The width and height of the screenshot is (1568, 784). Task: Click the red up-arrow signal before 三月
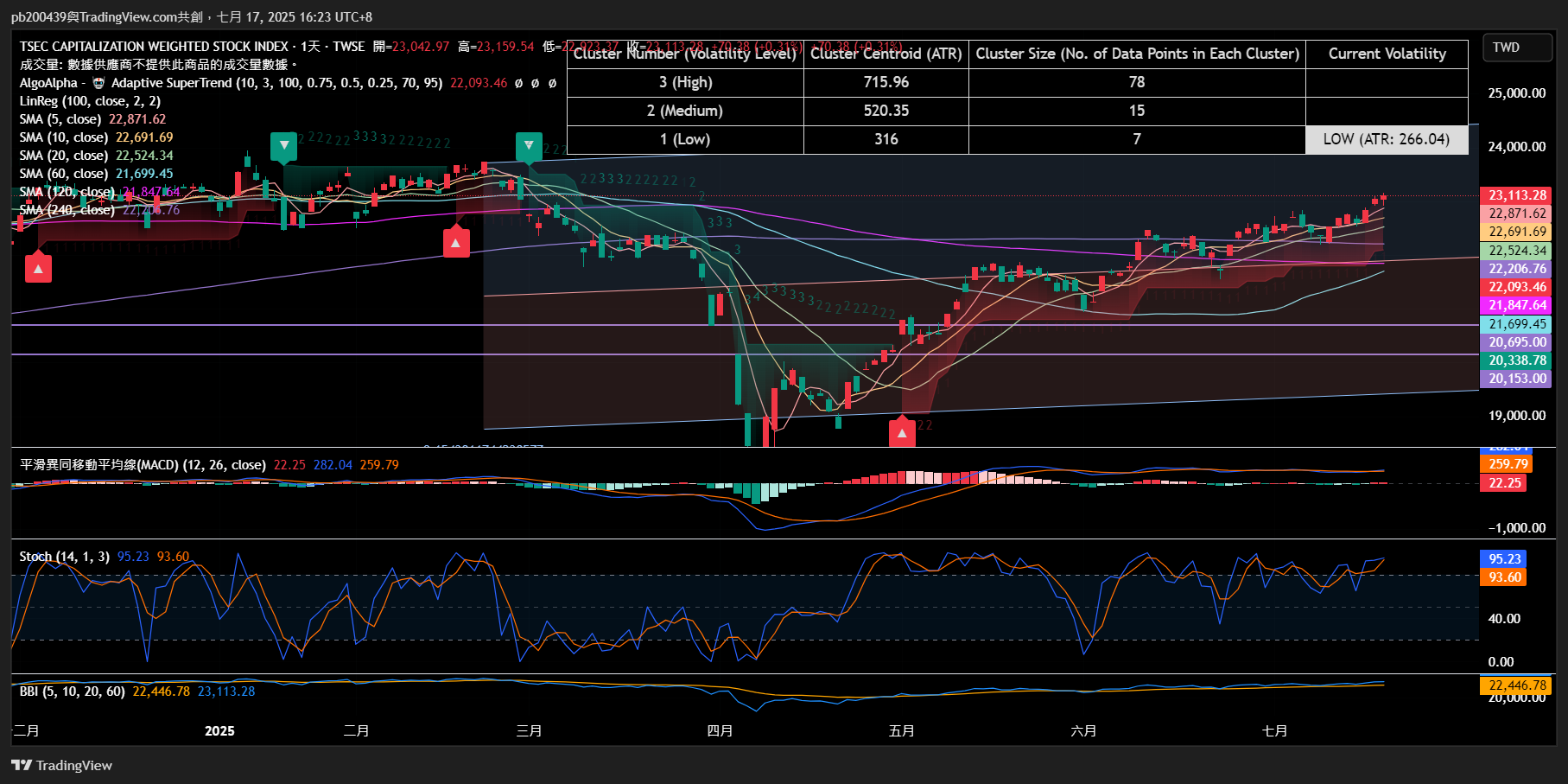pos(456,242)
